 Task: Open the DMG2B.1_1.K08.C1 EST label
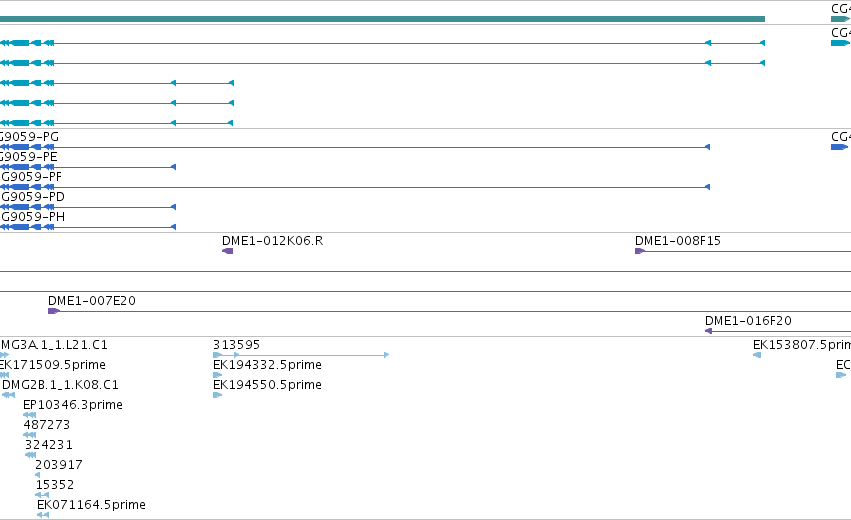pyautogui.click(x=60, y=385)
